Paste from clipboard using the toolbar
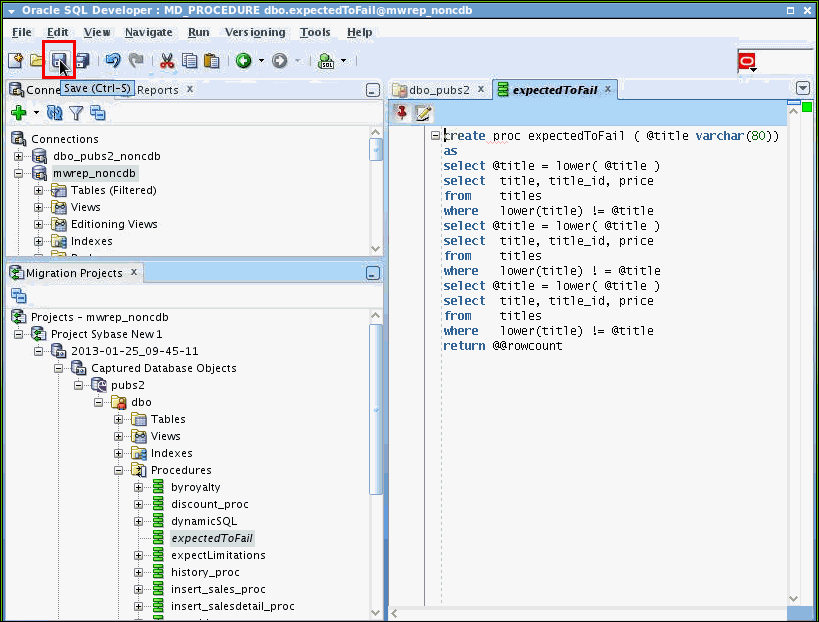819x622 pixels. [x=211, y=60]
